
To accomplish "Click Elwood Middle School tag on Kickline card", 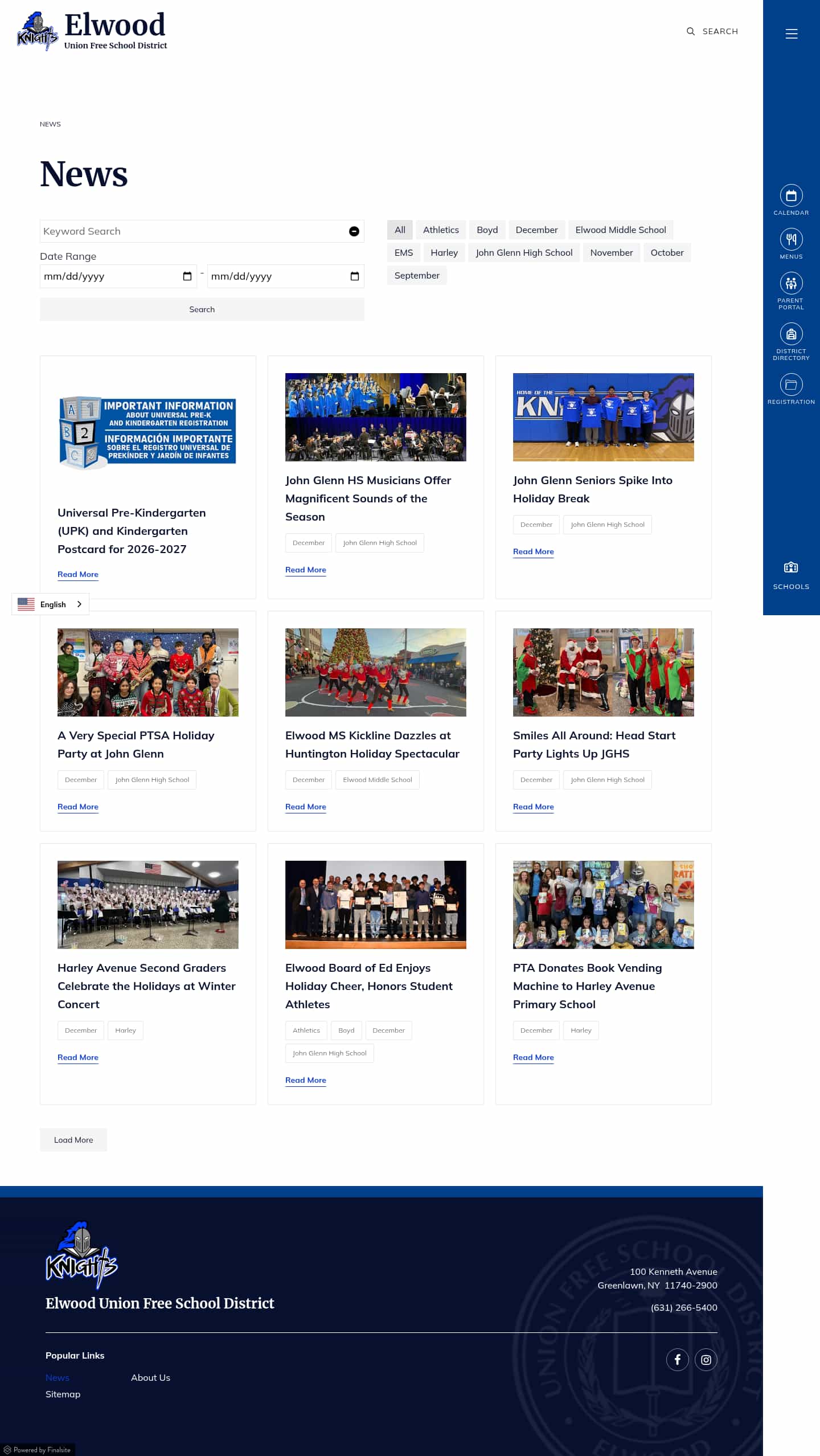I will pos(378,780).
